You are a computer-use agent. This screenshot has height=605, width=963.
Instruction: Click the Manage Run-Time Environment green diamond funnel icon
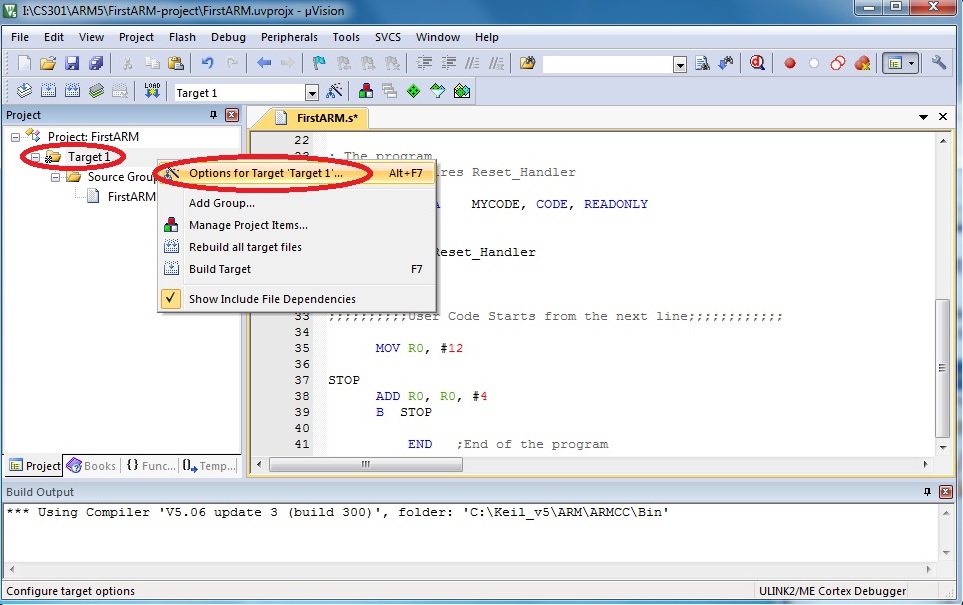(437, 92)
